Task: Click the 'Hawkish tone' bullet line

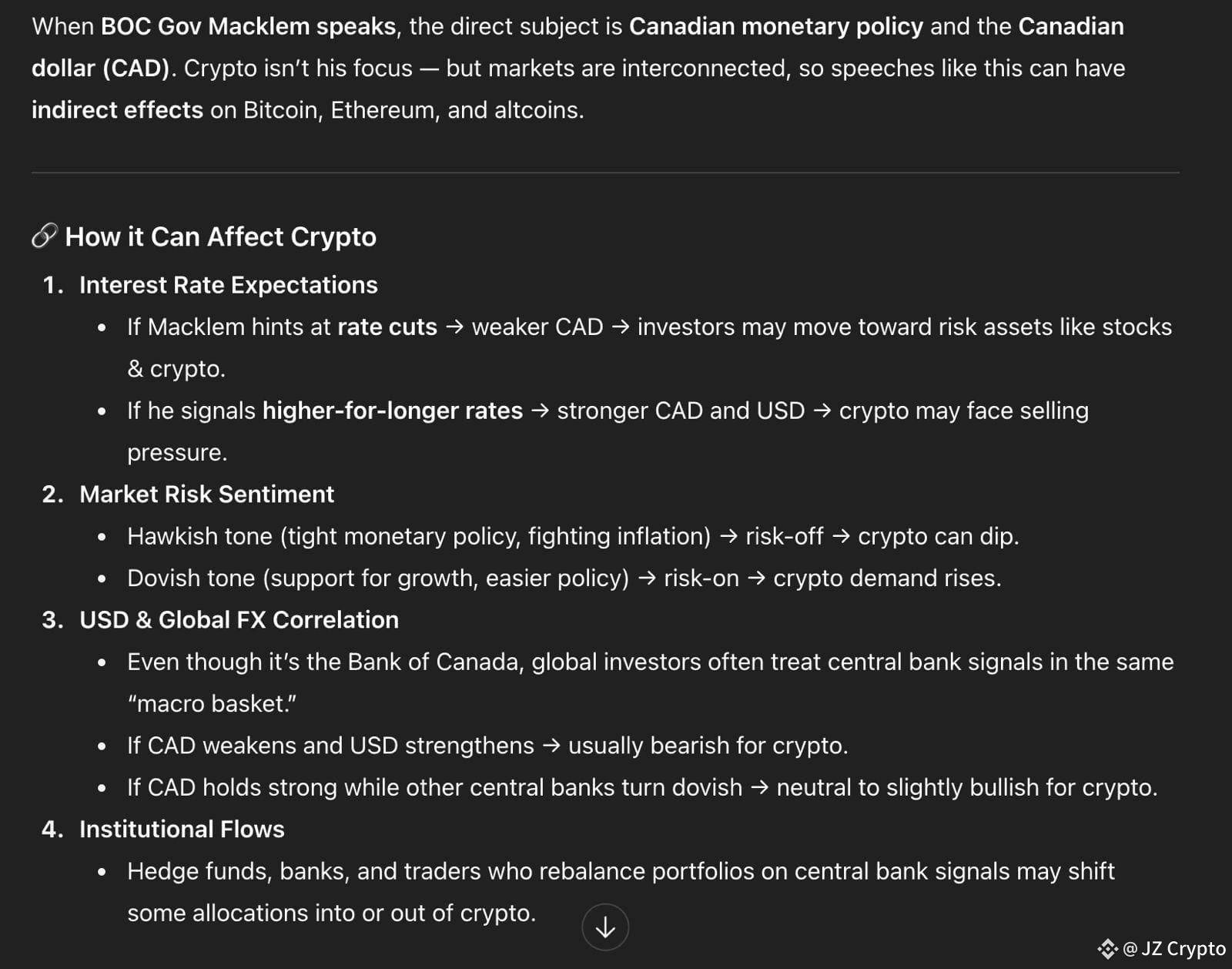Action: pos(573,536)
